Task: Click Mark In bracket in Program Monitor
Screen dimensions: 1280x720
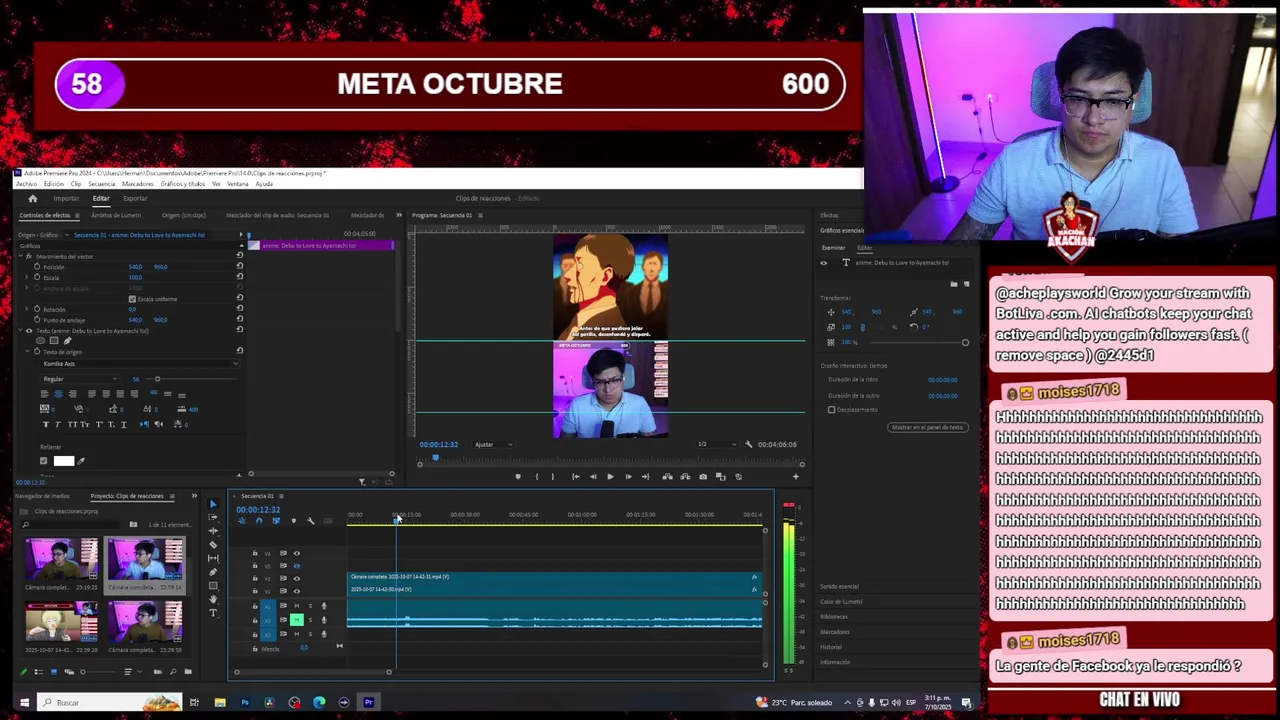Action: [537, 477]
